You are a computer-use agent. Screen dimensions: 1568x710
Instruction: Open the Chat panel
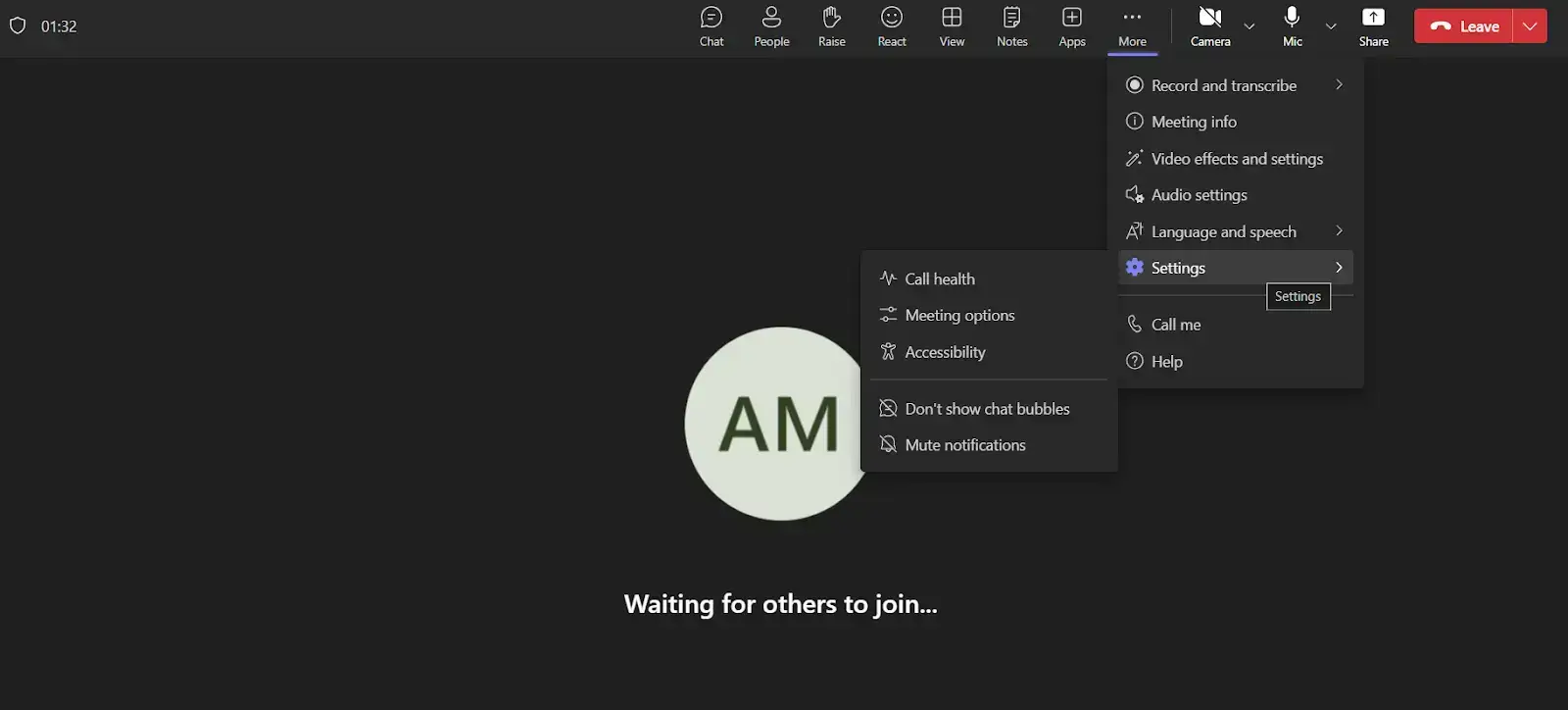tap(711, 26)
